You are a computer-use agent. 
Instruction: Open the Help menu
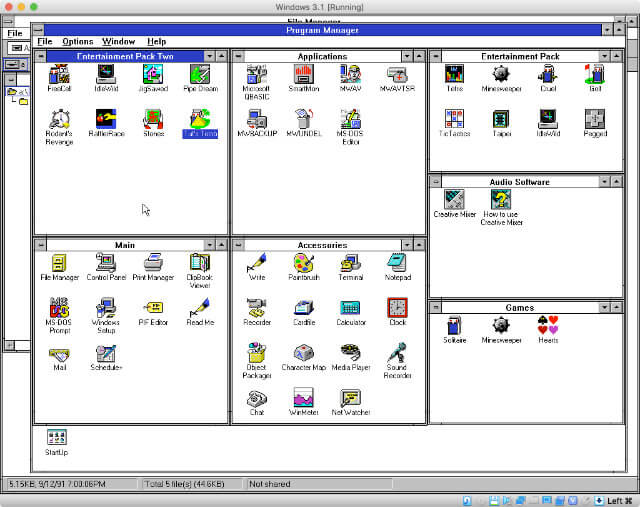pyautogui.click(x=157, y=42)
